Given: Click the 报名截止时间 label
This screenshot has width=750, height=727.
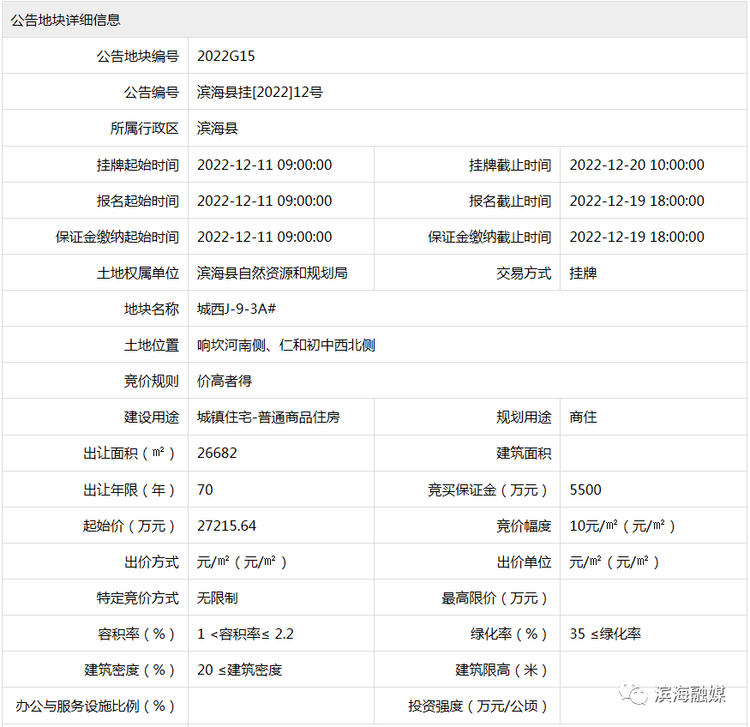Looking at the screenshot, I should (510, 201).
